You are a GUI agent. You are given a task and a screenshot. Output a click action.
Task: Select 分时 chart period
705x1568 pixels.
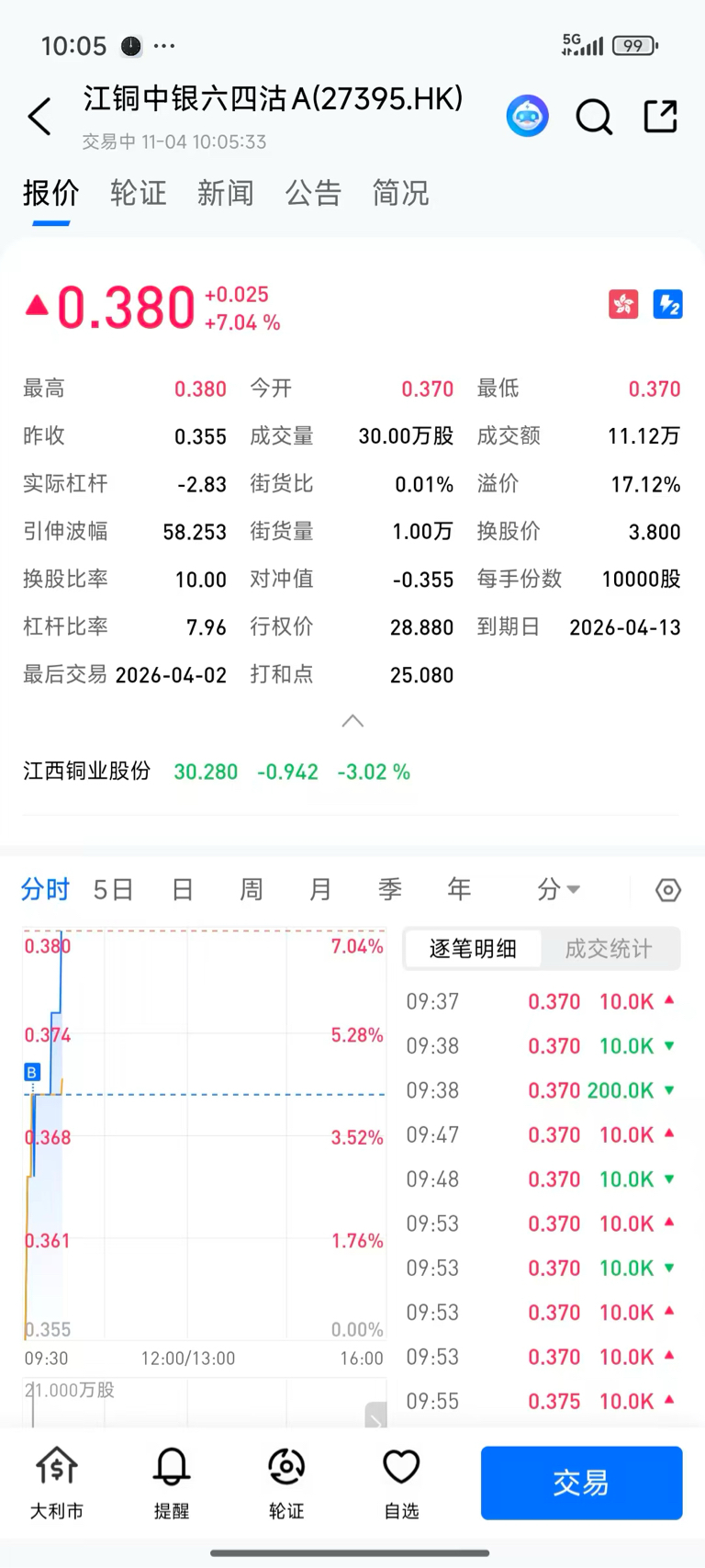45,889
